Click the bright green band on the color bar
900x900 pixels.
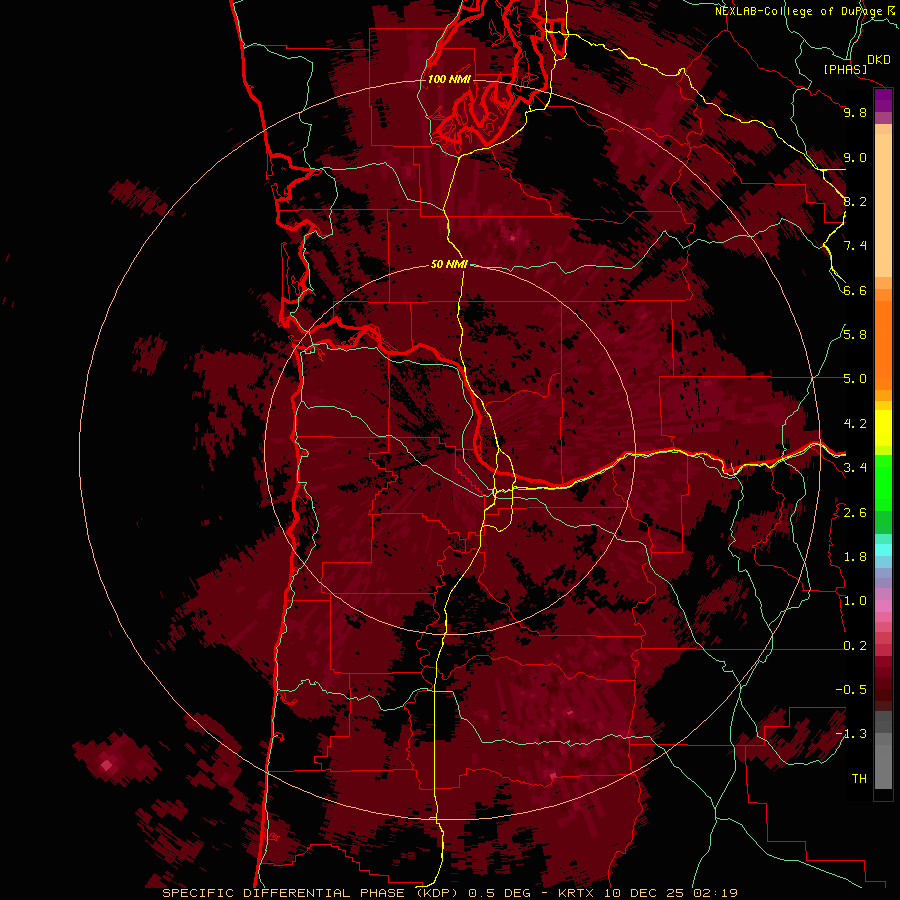[883, 482]
